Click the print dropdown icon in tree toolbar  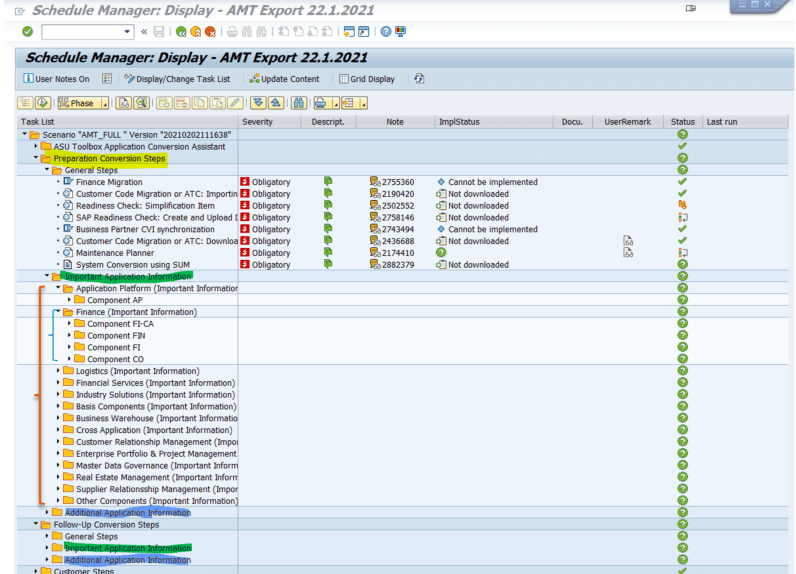click(x=325, y=103)
